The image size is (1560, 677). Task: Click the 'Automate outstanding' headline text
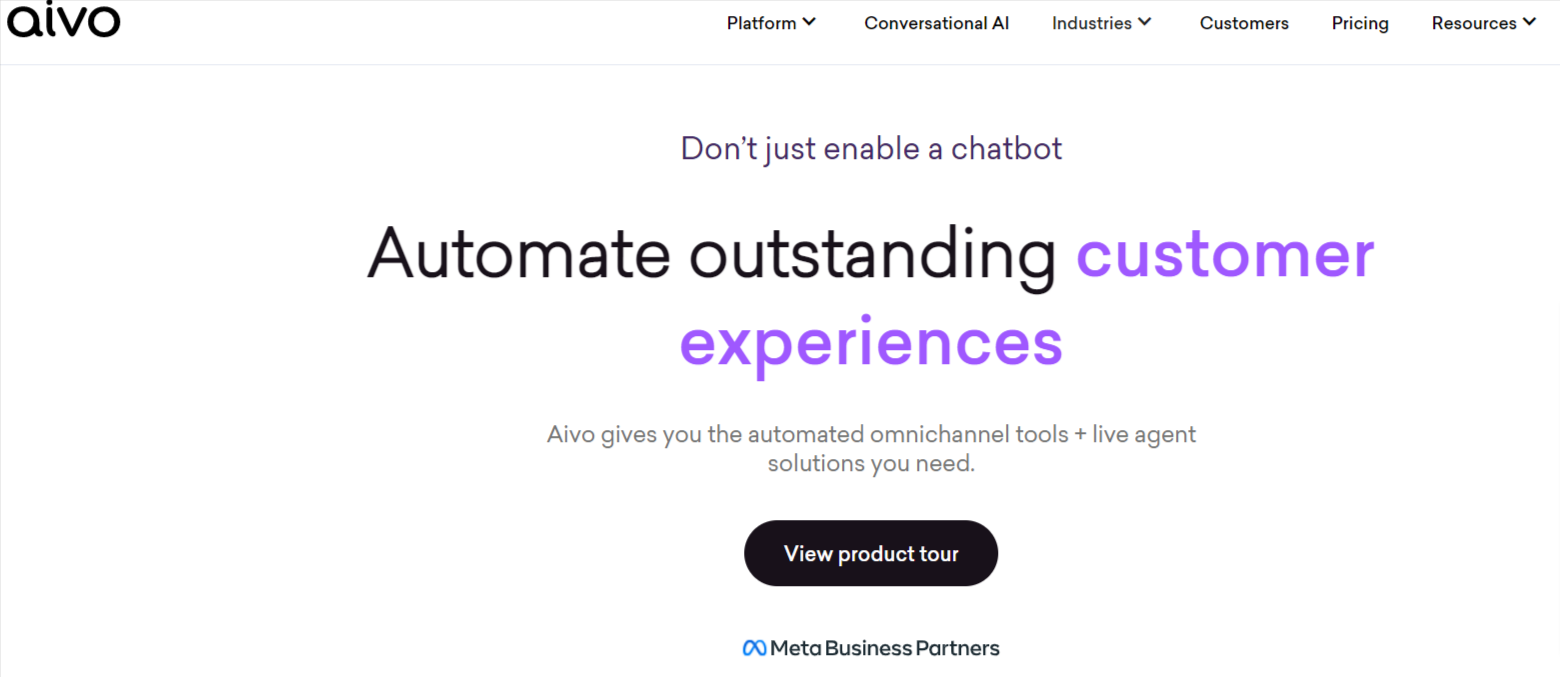(x=711, y=254)
